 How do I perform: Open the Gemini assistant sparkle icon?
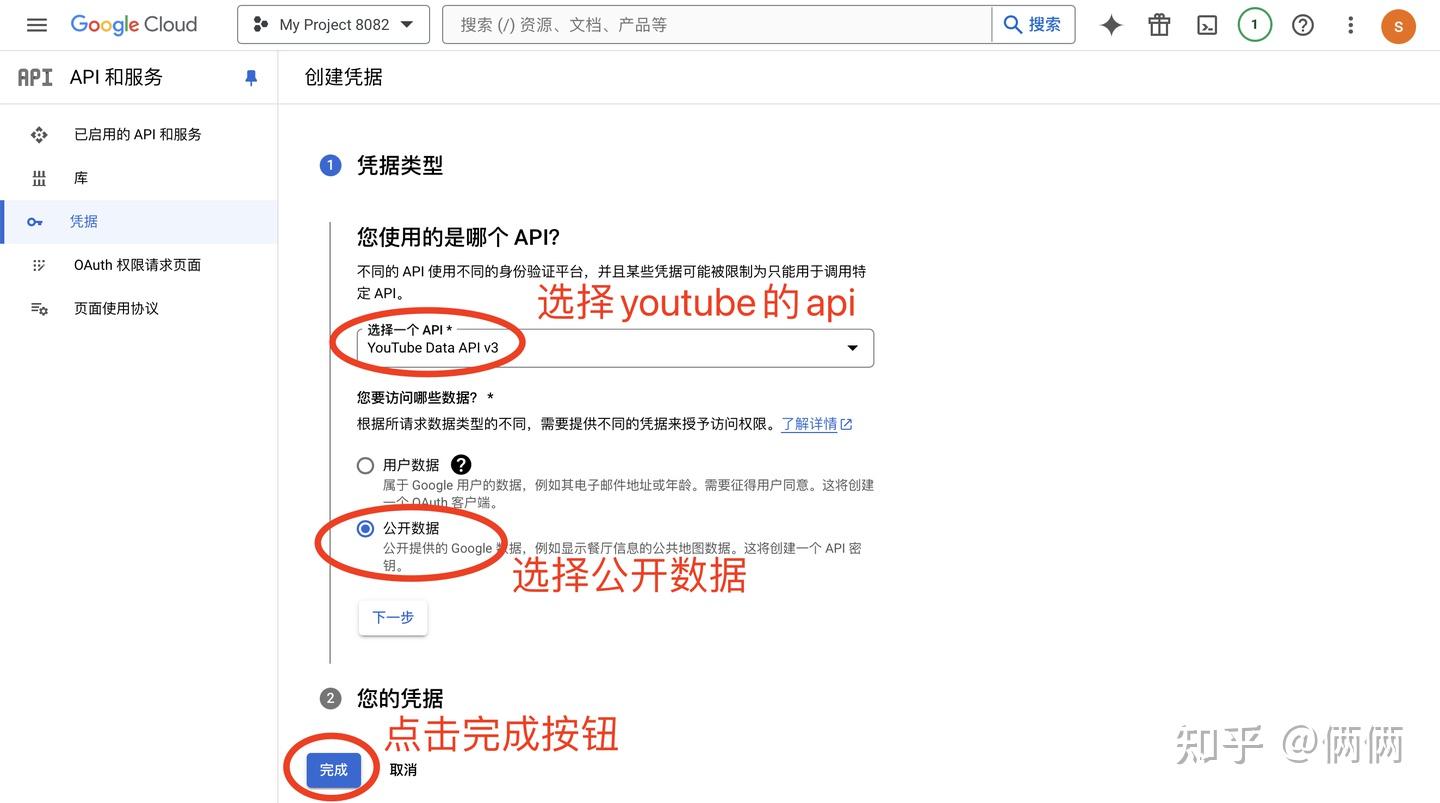click(x=1110, y=24)
